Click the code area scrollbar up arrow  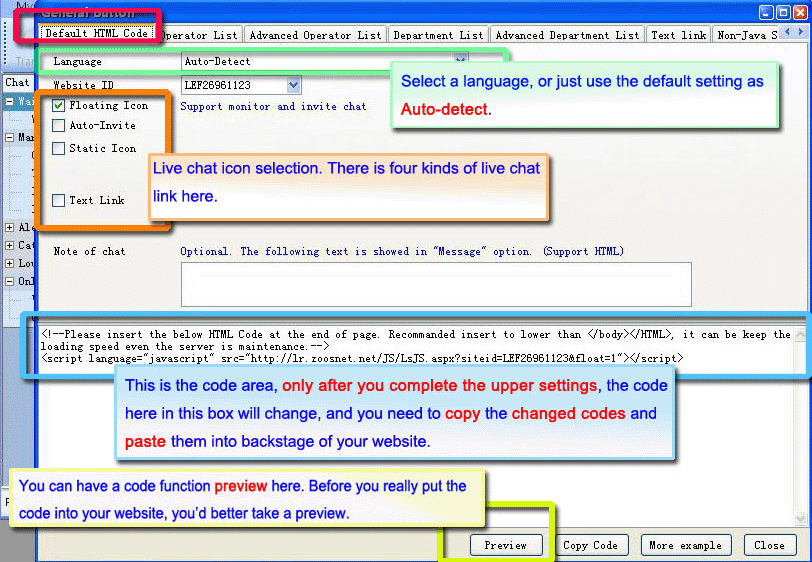(801, 335)
